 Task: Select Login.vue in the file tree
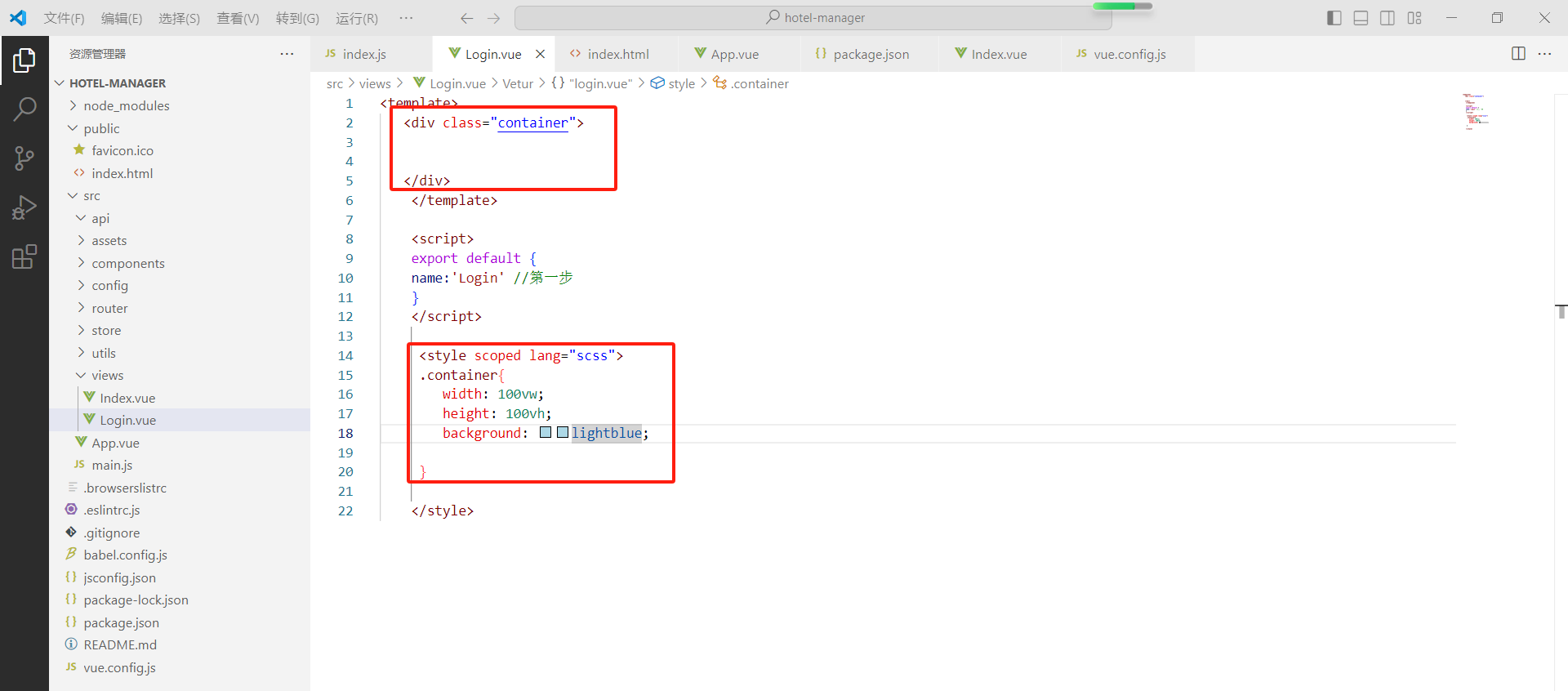point(180,420)
